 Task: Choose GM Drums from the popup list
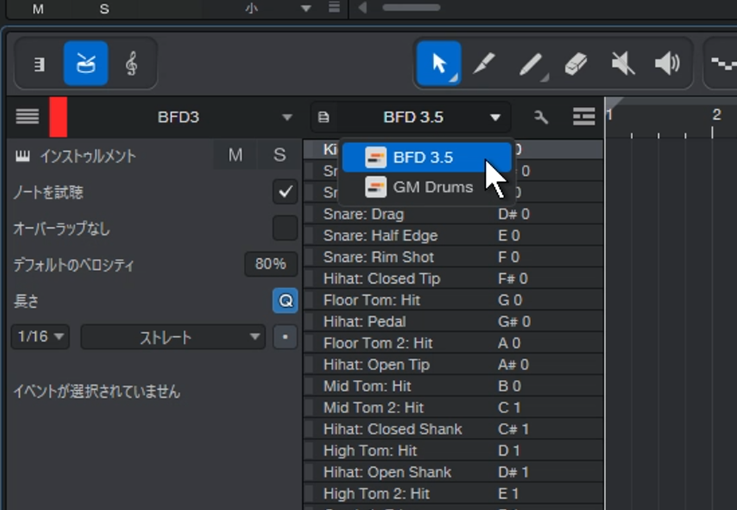pos(427,187)
